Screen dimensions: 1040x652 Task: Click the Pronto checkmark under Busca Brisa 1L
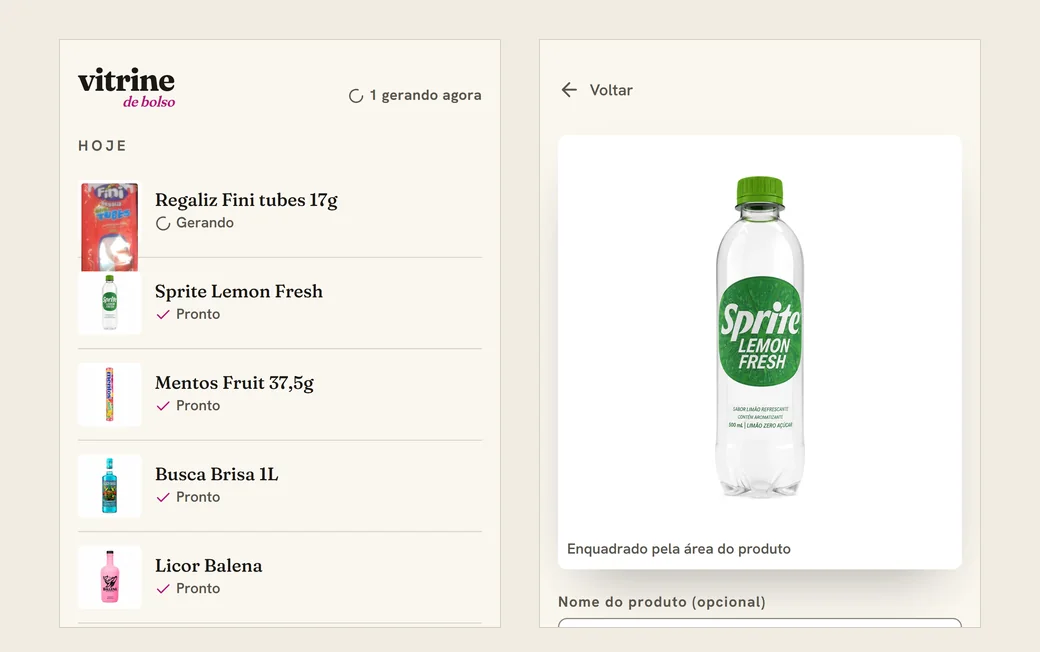[163, 497]
